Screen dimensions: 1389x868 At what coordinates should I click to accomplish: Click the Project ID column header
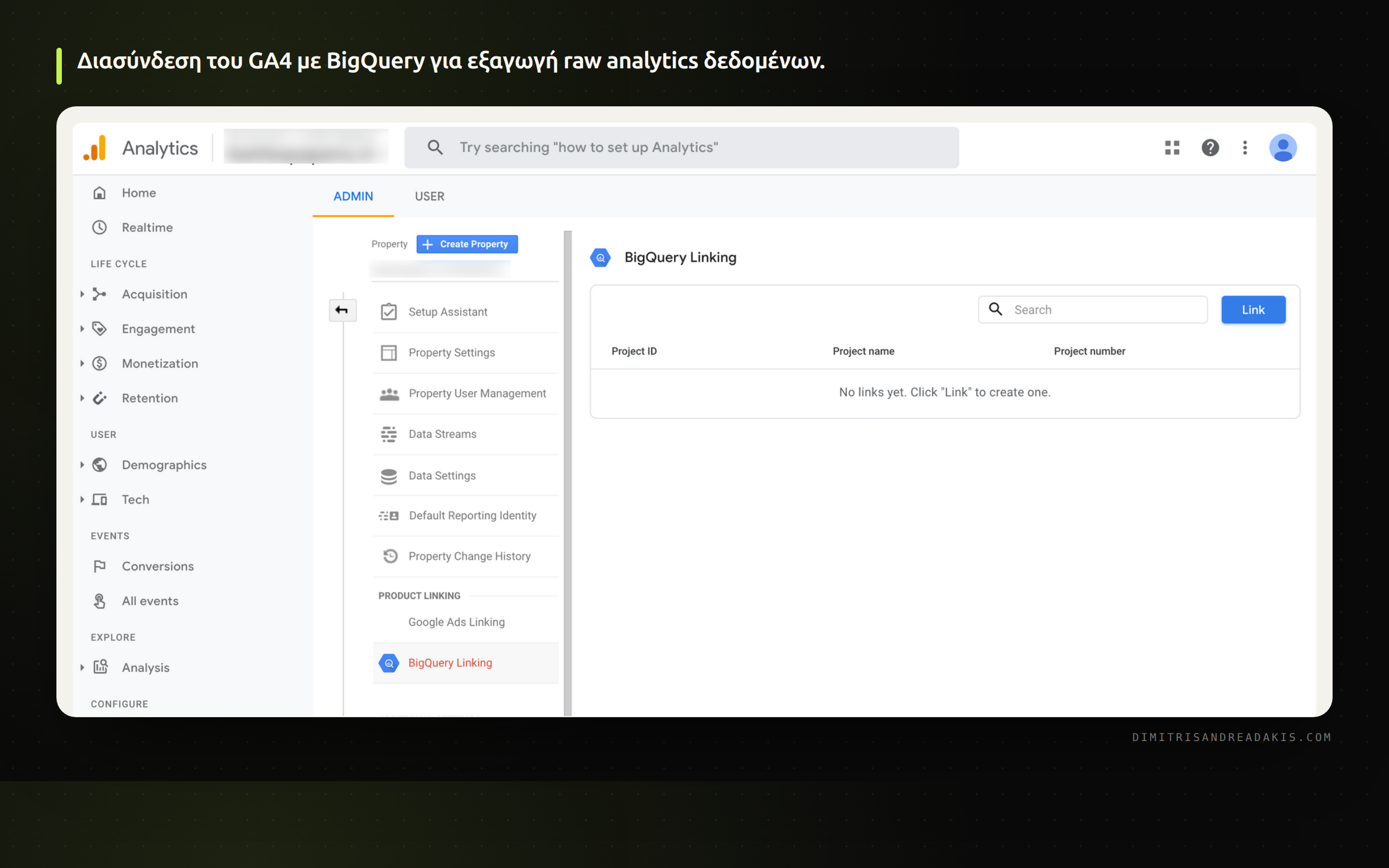634,352
